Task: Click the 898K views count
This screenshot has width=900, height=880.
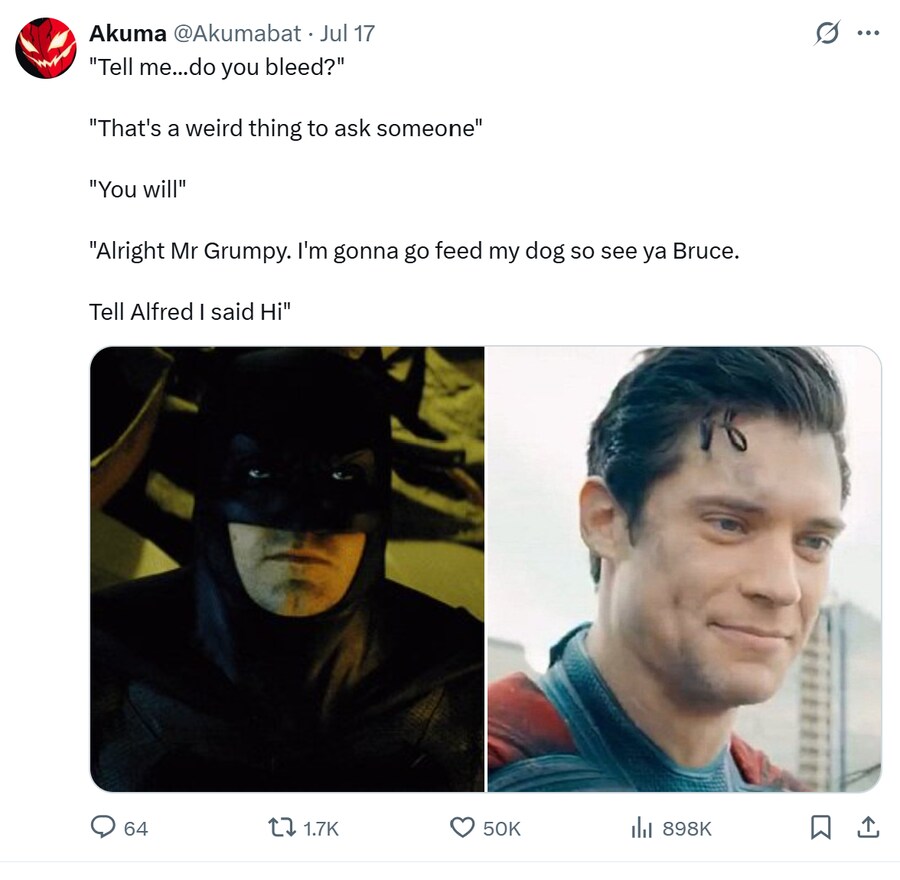Action: [687, 828]
